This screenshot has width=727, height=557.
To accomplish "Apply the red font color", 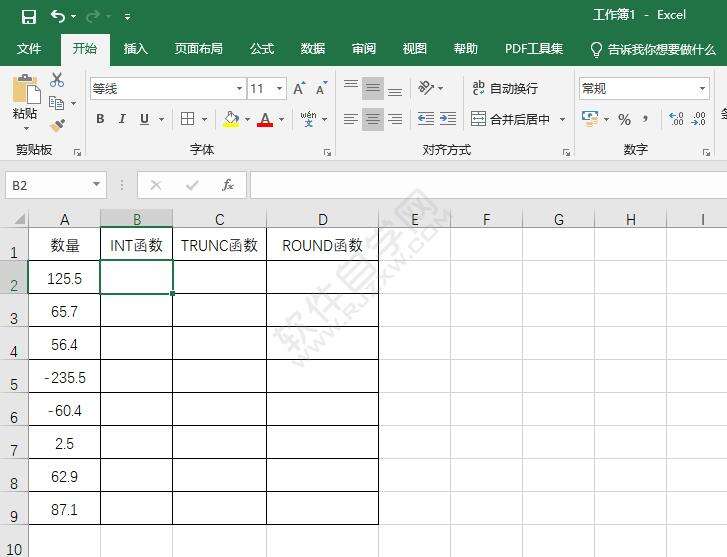I will (265, 119).
